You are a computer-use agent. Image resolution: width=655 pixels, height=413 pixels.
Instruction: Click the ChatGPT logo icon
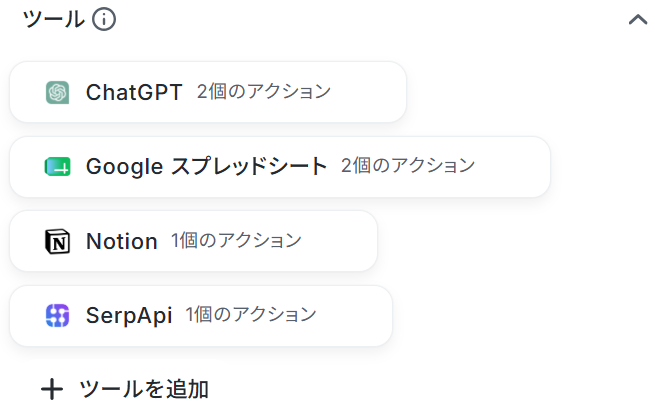57,92
